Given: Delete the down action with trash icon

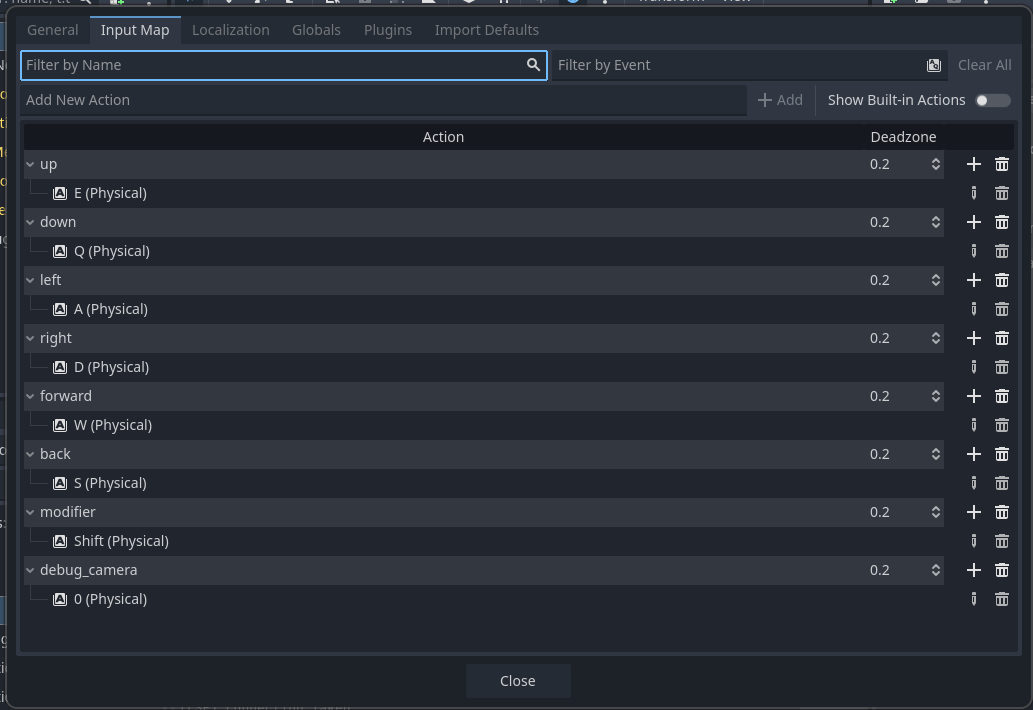Looking at the screenshot, I should click(1001, 222).
